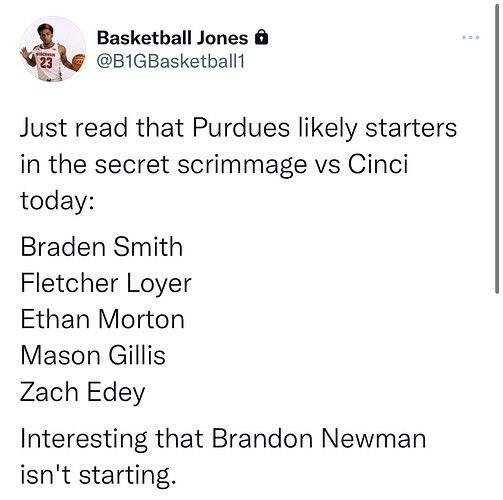The image size is (503, 500).
Task: Click the word Interesting in tweet
Action: [x=84, y=440]
